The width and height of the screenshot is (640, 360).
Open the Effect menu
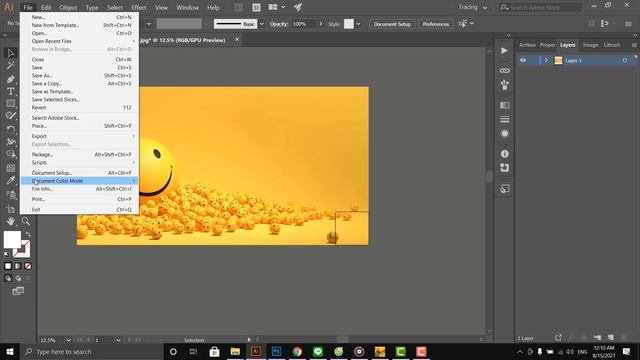click(139, 7)
